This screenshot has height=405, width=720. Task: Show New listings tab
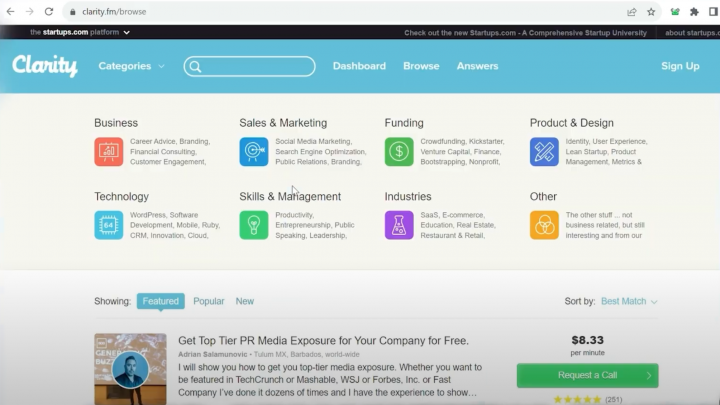coord(245,301)
